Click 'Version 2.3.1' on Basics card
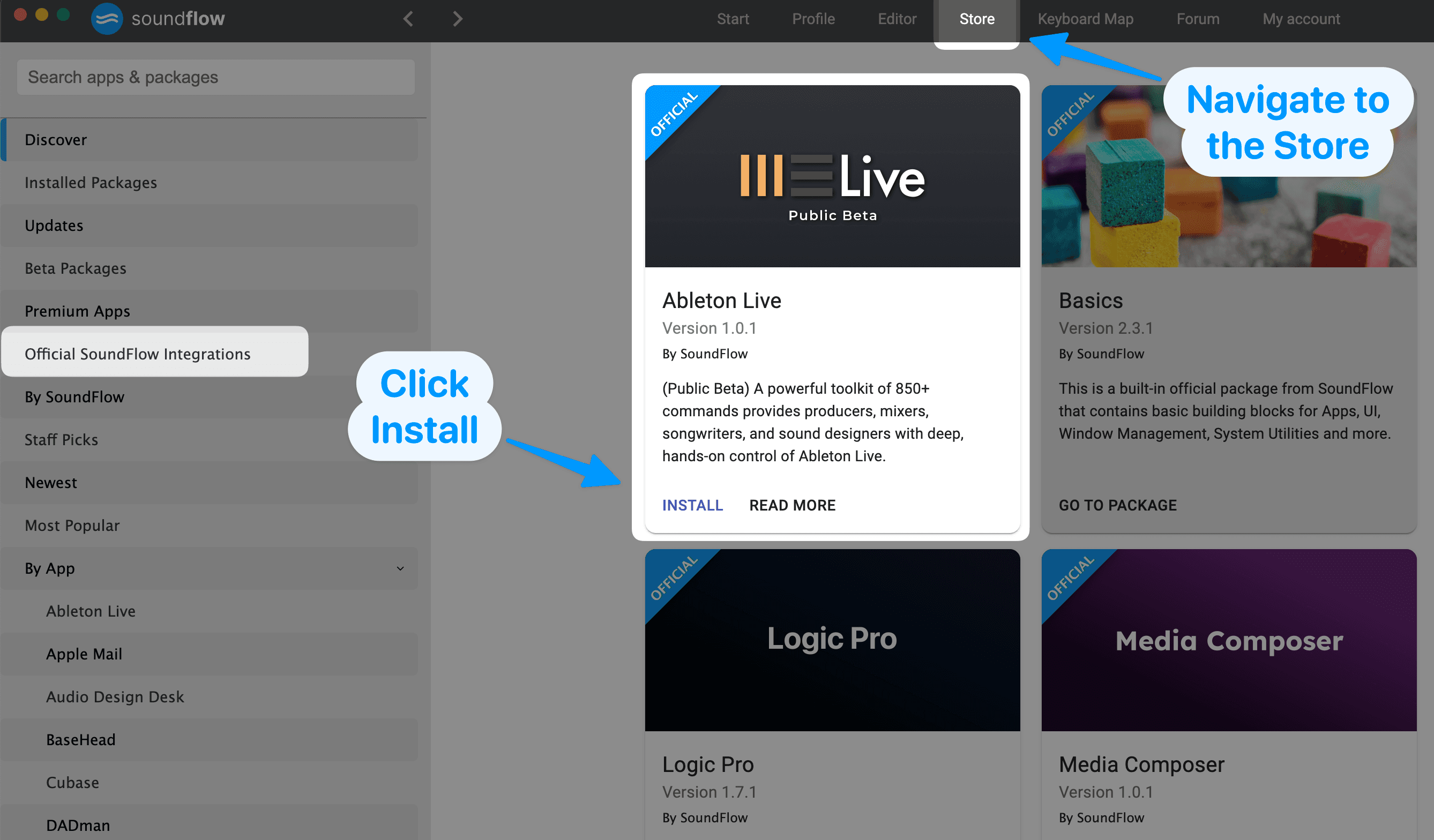This screenshot has height=840, width=1434. (1106, 328)
